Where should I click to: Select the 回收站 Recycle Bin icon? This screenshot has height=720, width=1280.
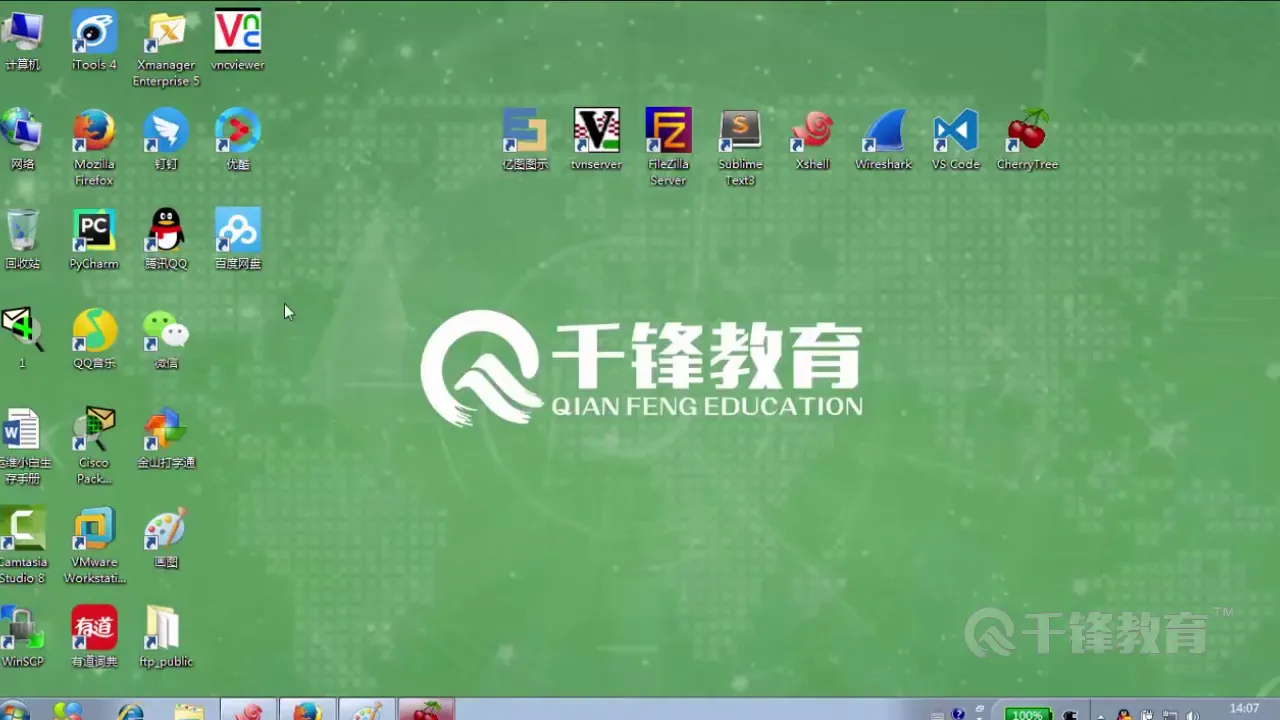22,240
